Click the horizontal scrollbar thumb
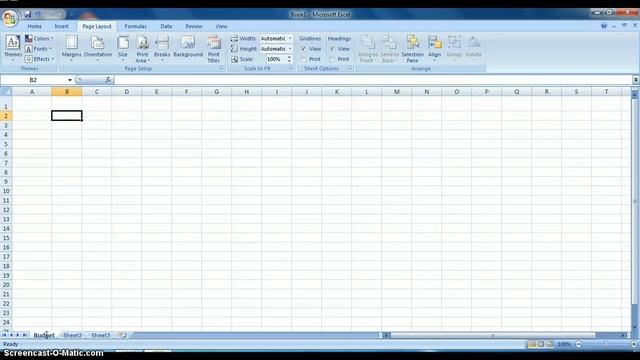The width and height of the screenshot is (640, 360). click(x=493, y=336)
